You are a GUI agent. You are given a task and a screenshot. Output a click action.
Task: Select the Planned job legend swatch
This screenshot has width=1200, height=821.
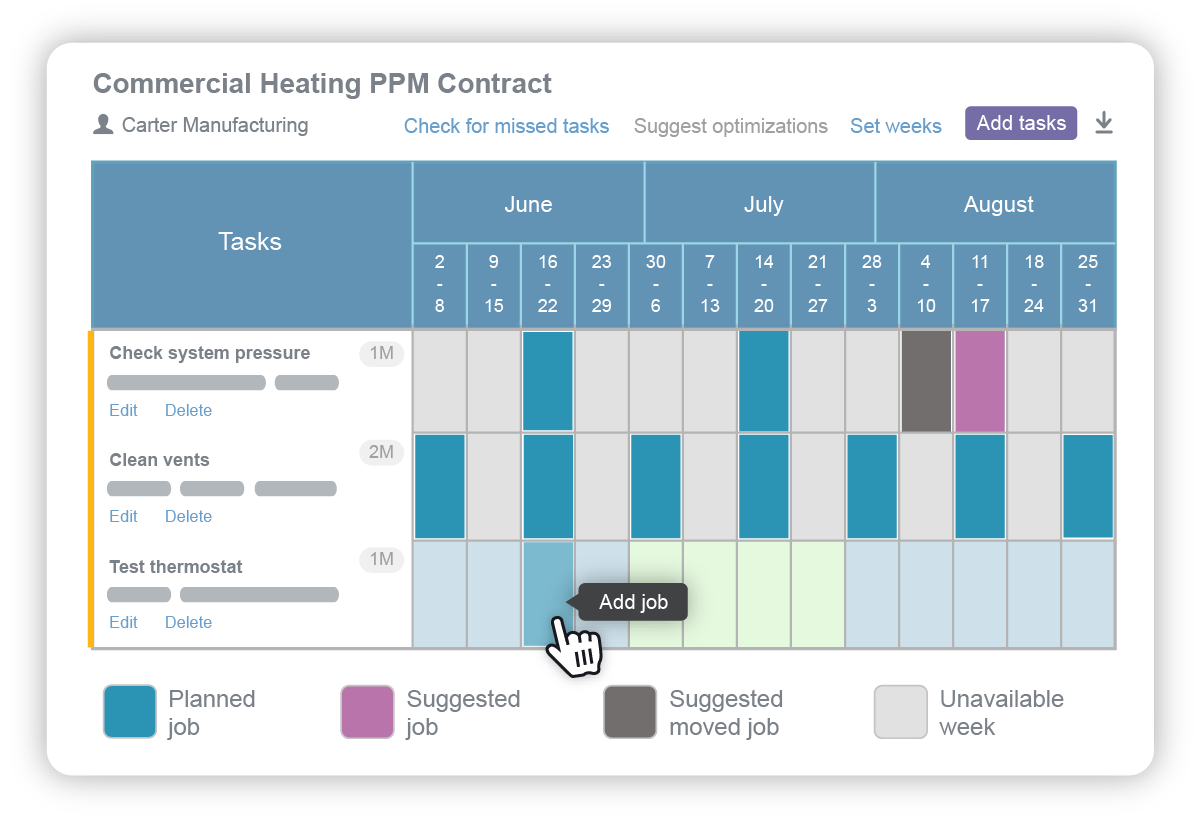click(127, 711)
